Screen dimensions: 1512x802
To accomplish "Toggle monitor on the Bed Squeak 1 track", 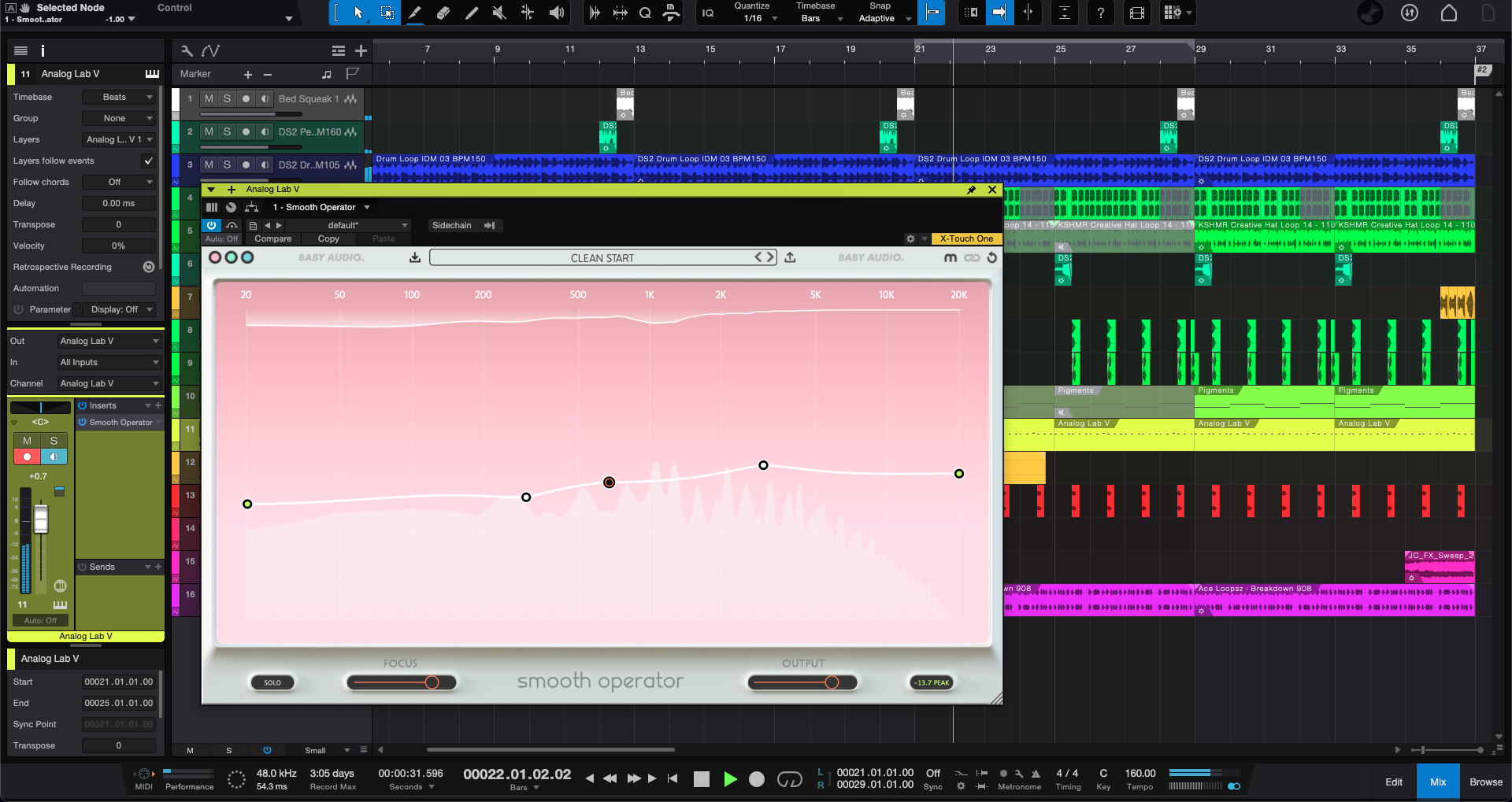I will point(265,98).
